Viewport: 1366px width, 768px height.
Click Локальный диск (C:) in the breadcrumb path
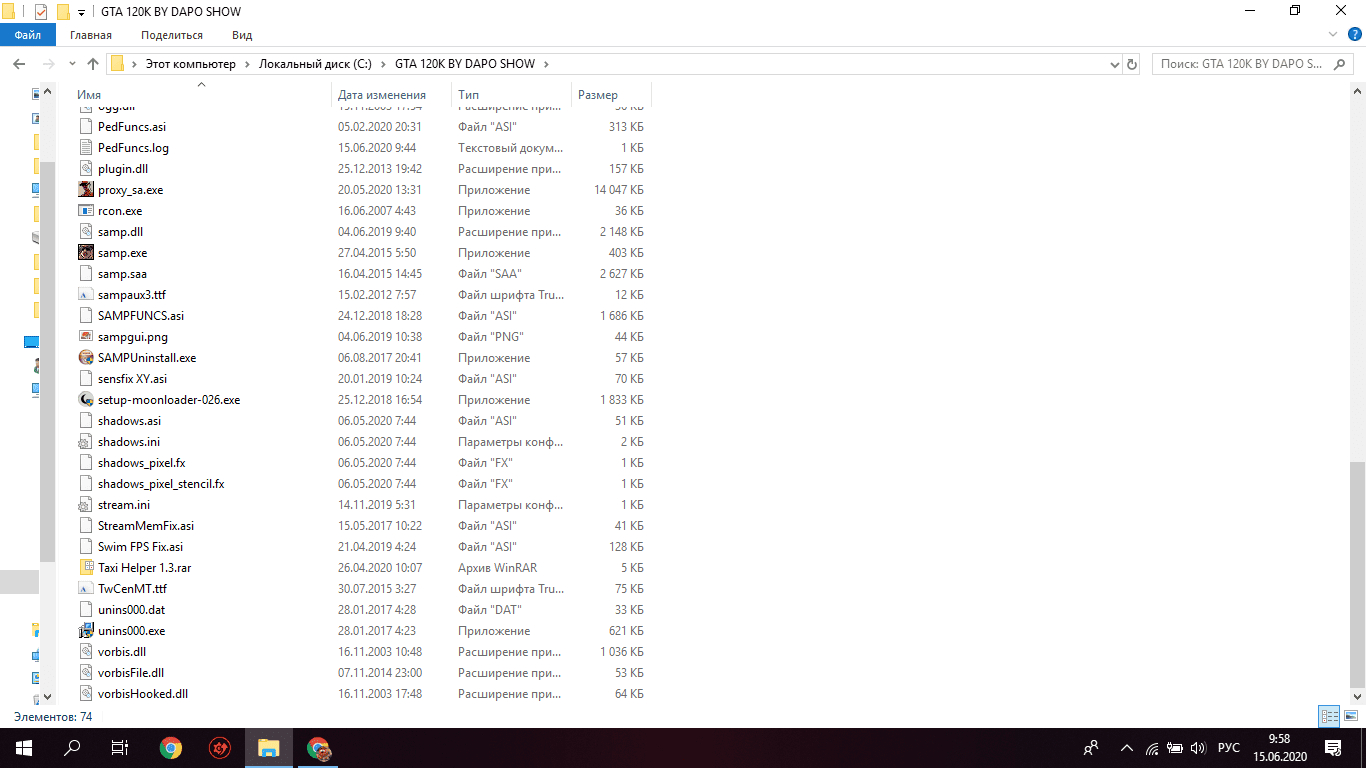[314, 64]
